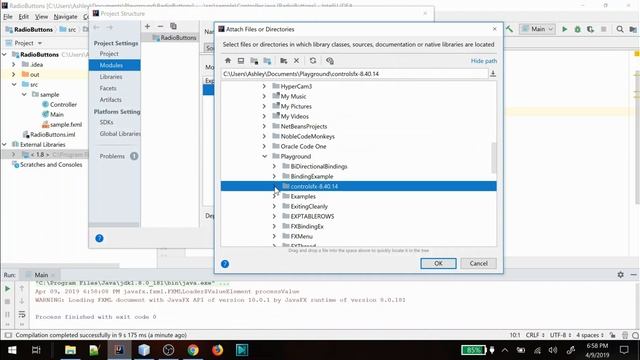The image size is (640, 360).
Task: Expand the HyperCam3 folder
Action: [x=264, y=86]
